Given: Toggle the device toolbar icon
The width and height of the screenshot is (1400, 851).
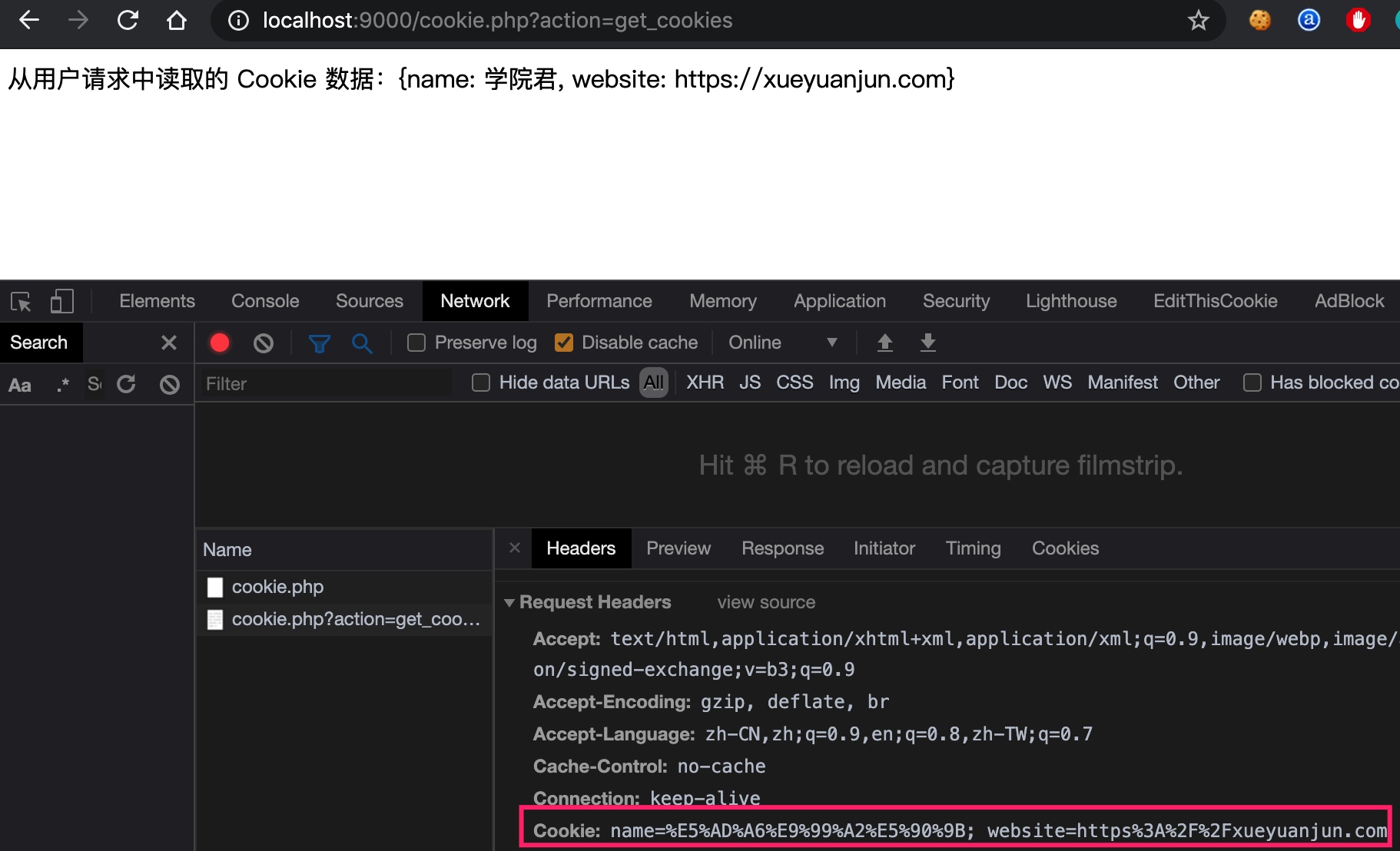Looking at the screenshot, I should click(61, 301).
